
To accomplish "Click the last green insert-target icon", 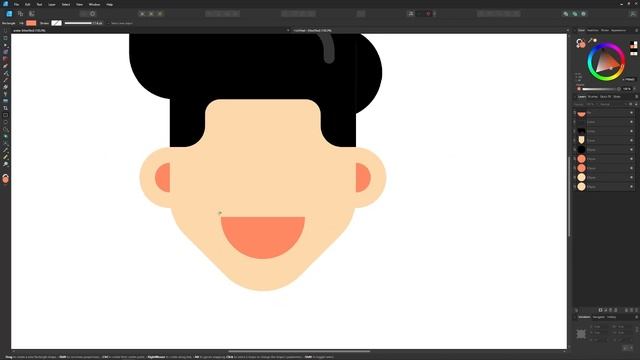I will click(584, 13).
